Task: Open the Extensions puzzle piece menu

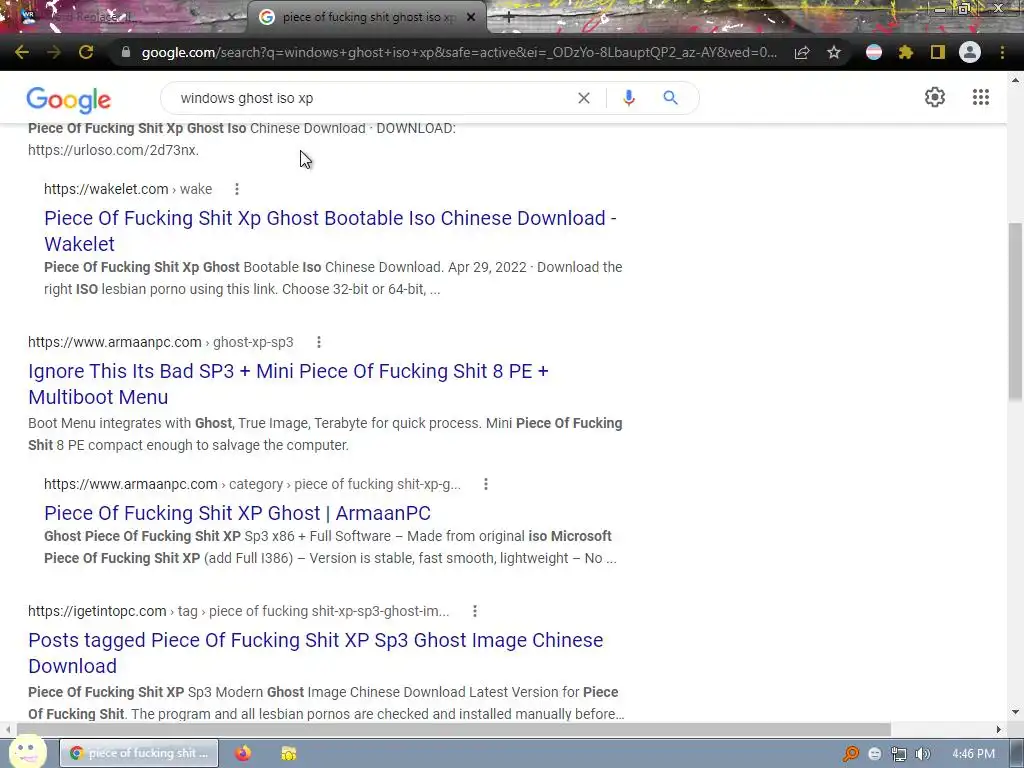Action: (905, 52)
